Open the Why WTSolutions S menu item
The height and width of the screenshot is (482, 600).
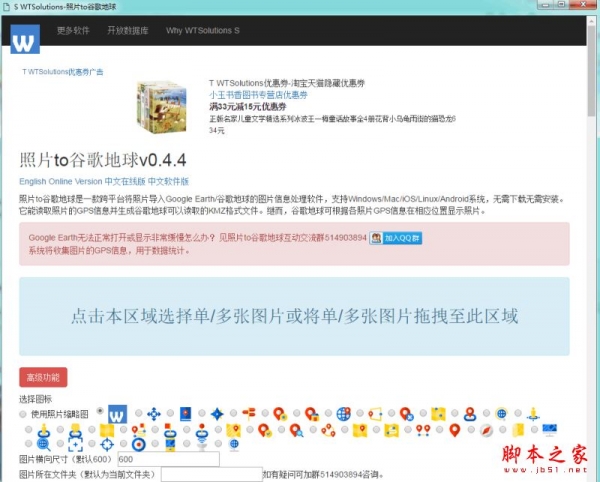203,31
